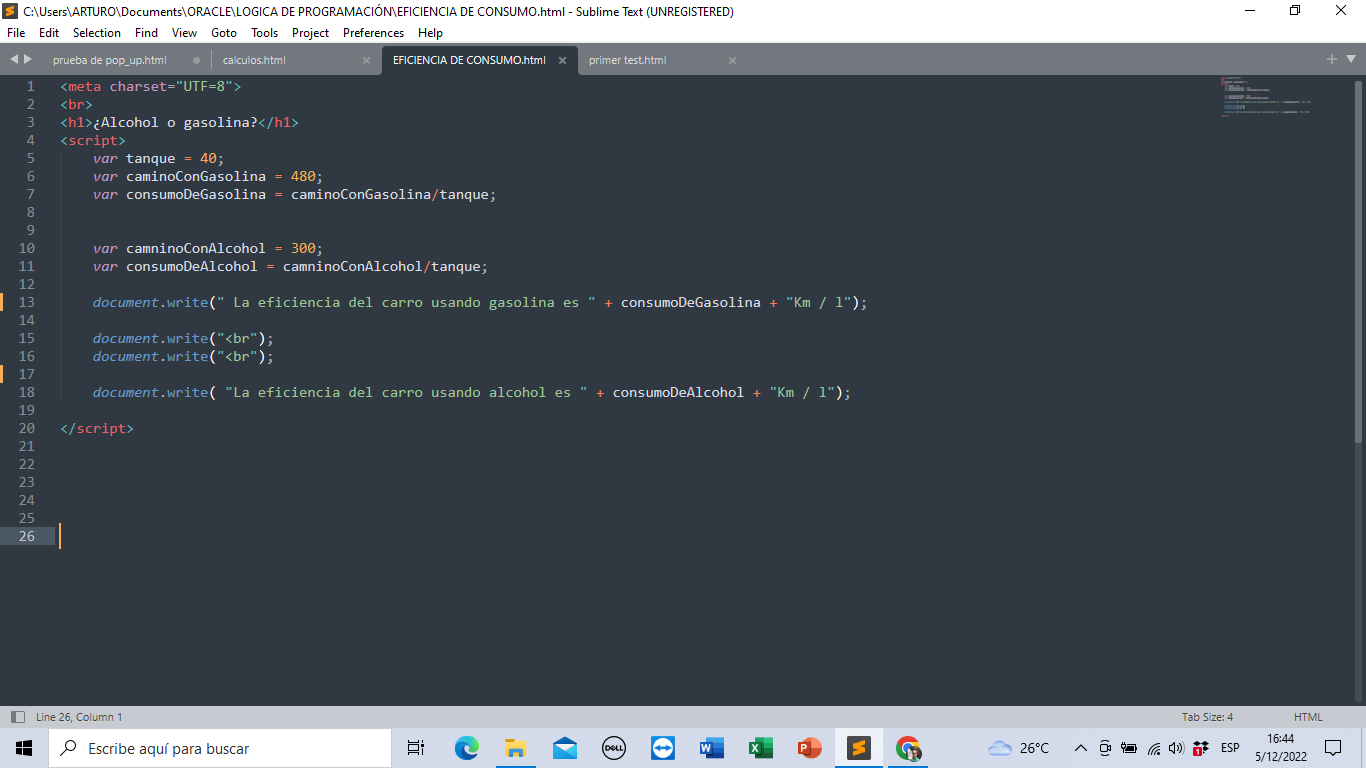The width and height of the screenshot is (1366, 768).
Task: Open the weather 26°C widget
Action: pyautogui.click(x=1018, y=748)
